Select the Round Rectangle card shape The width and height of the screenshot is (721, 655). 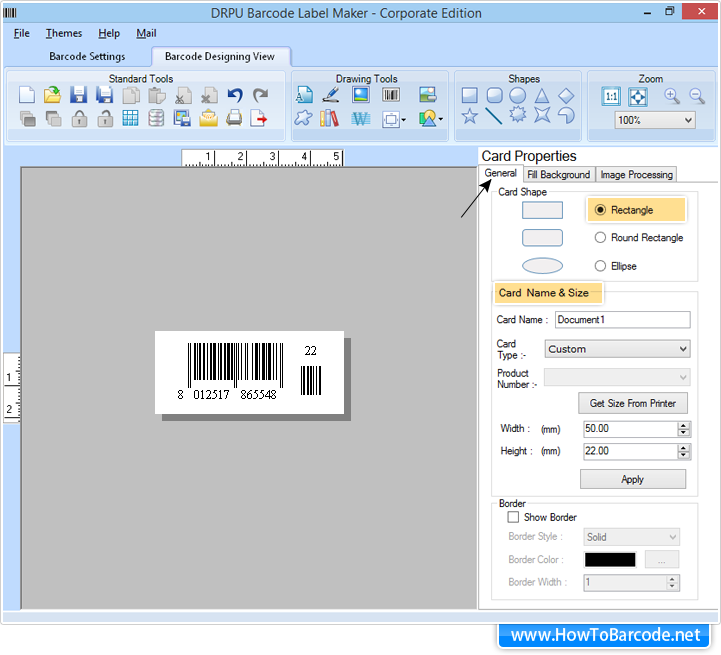600,238
